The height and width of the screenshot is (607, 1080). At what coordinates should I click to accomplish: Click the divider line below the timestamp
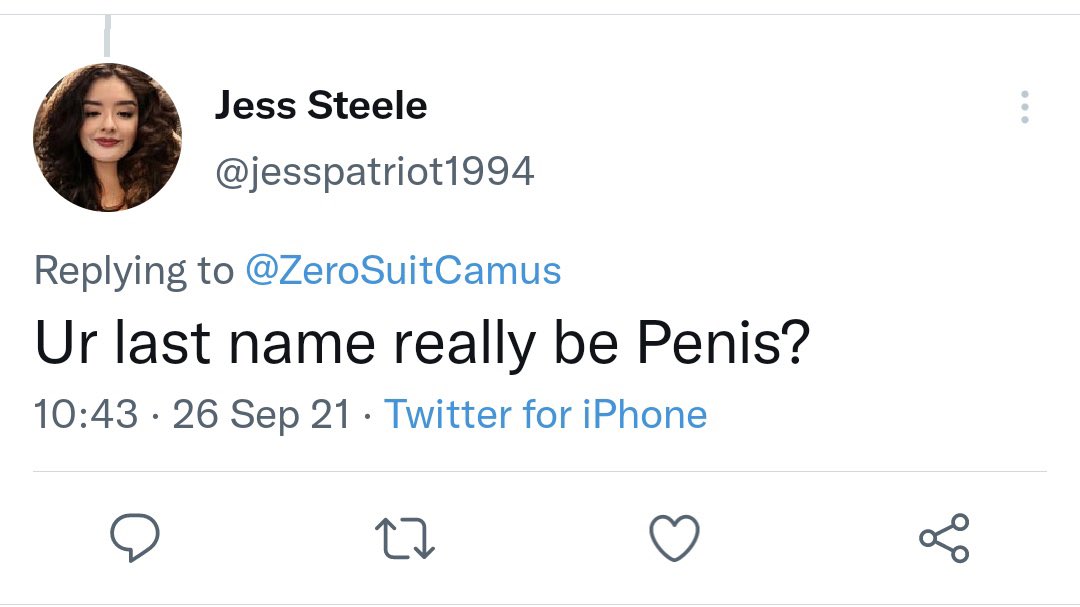pyautogui.click(x=540, y=471)
